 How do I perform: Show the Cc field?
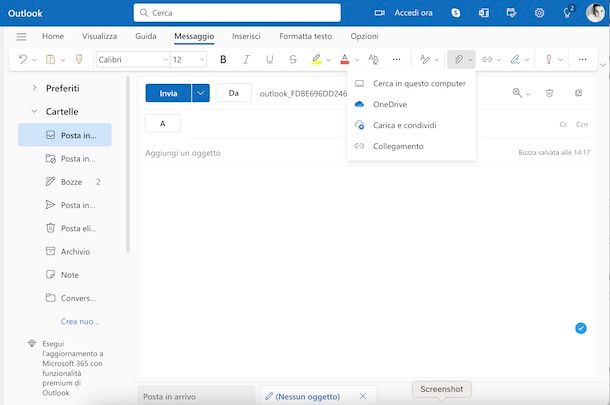(x=563, y=124)
